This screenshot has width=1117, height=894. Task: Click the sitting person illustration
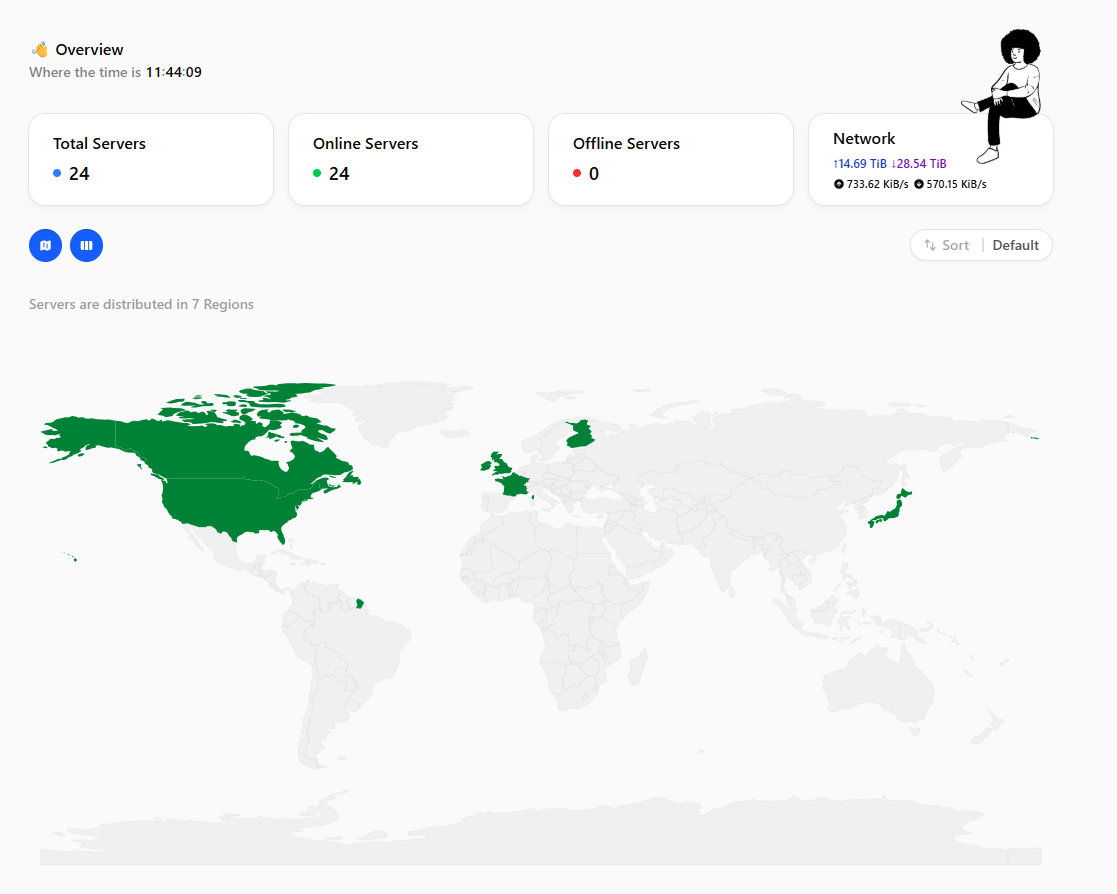click(x=1004, y=95)
